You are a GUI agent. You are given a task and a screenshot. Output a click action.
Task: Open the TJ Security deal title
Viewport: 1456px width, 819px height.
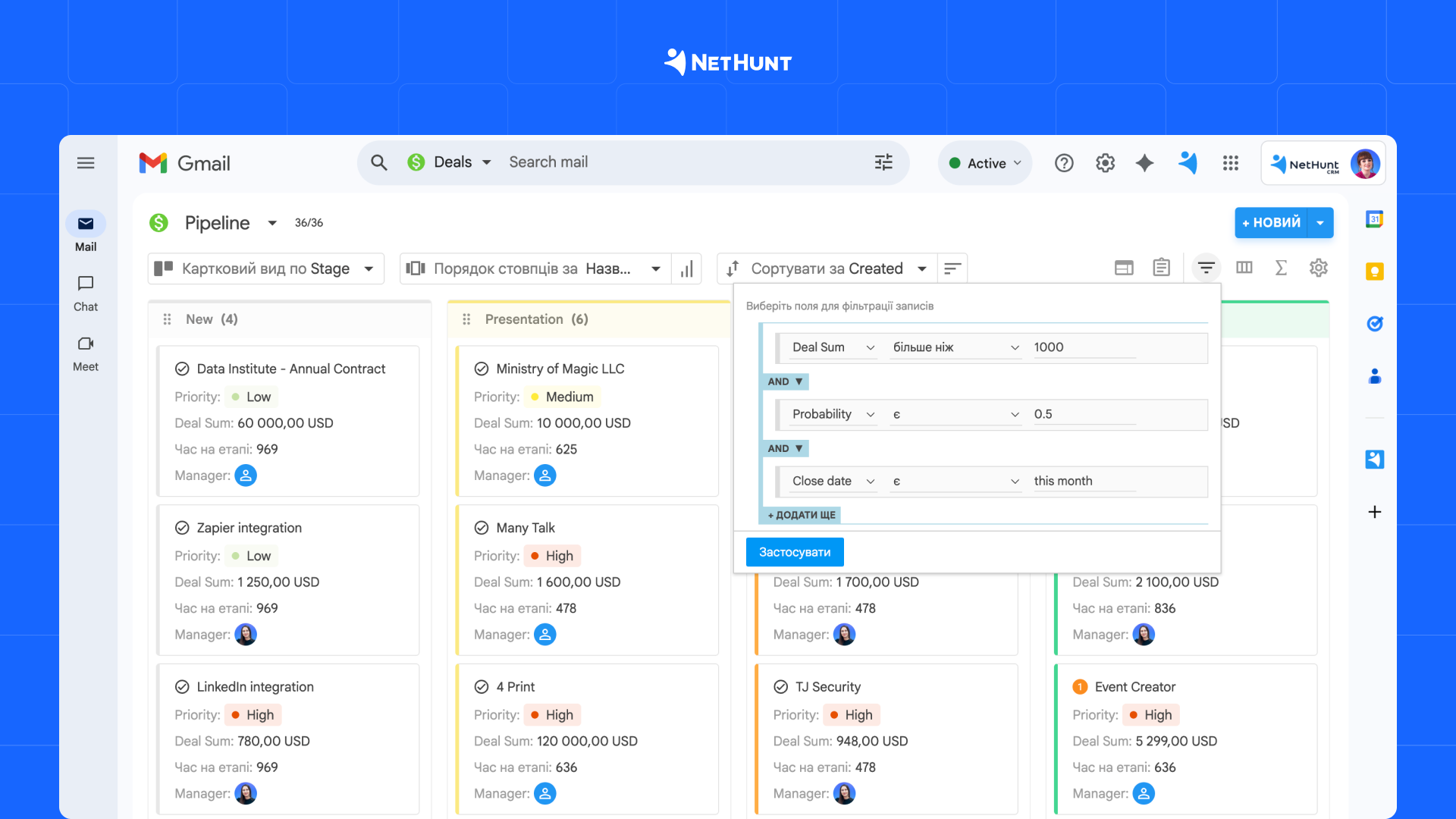pos(828,687)
